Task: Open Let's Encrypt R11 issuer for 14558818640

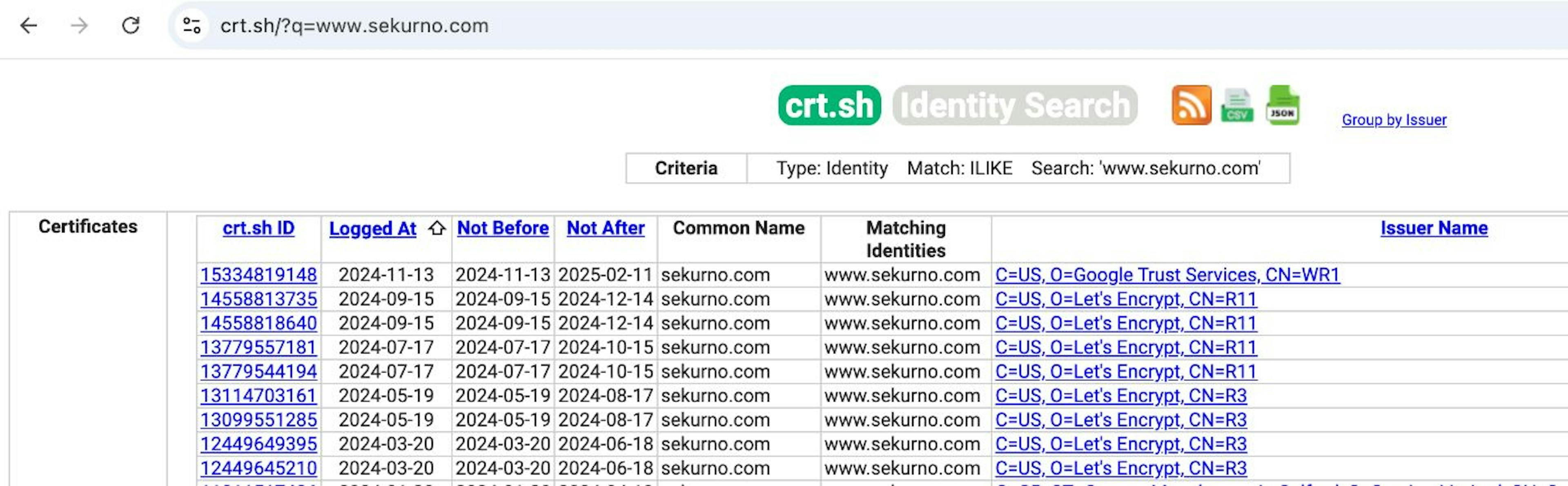Action: point(1126,323)
